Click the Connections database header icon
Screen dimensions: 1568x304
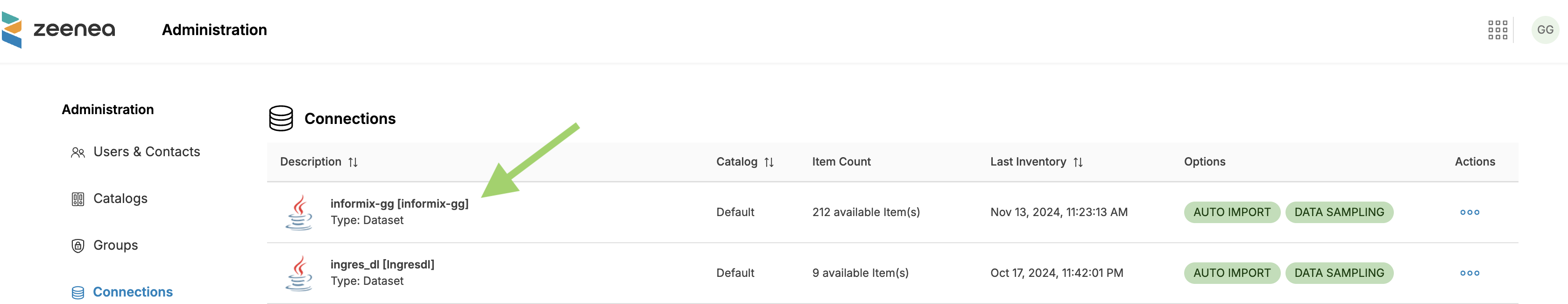(281, 118)
